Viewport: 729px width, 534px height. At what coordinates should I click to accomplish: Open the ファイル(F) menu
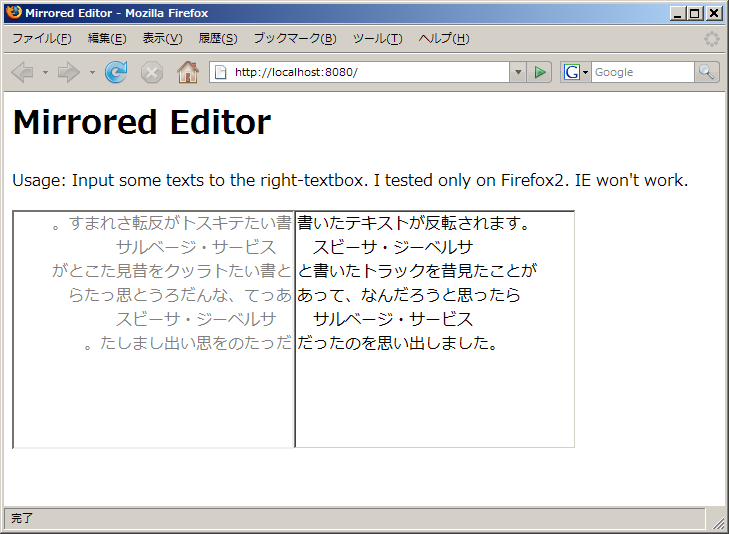(42, 39)
